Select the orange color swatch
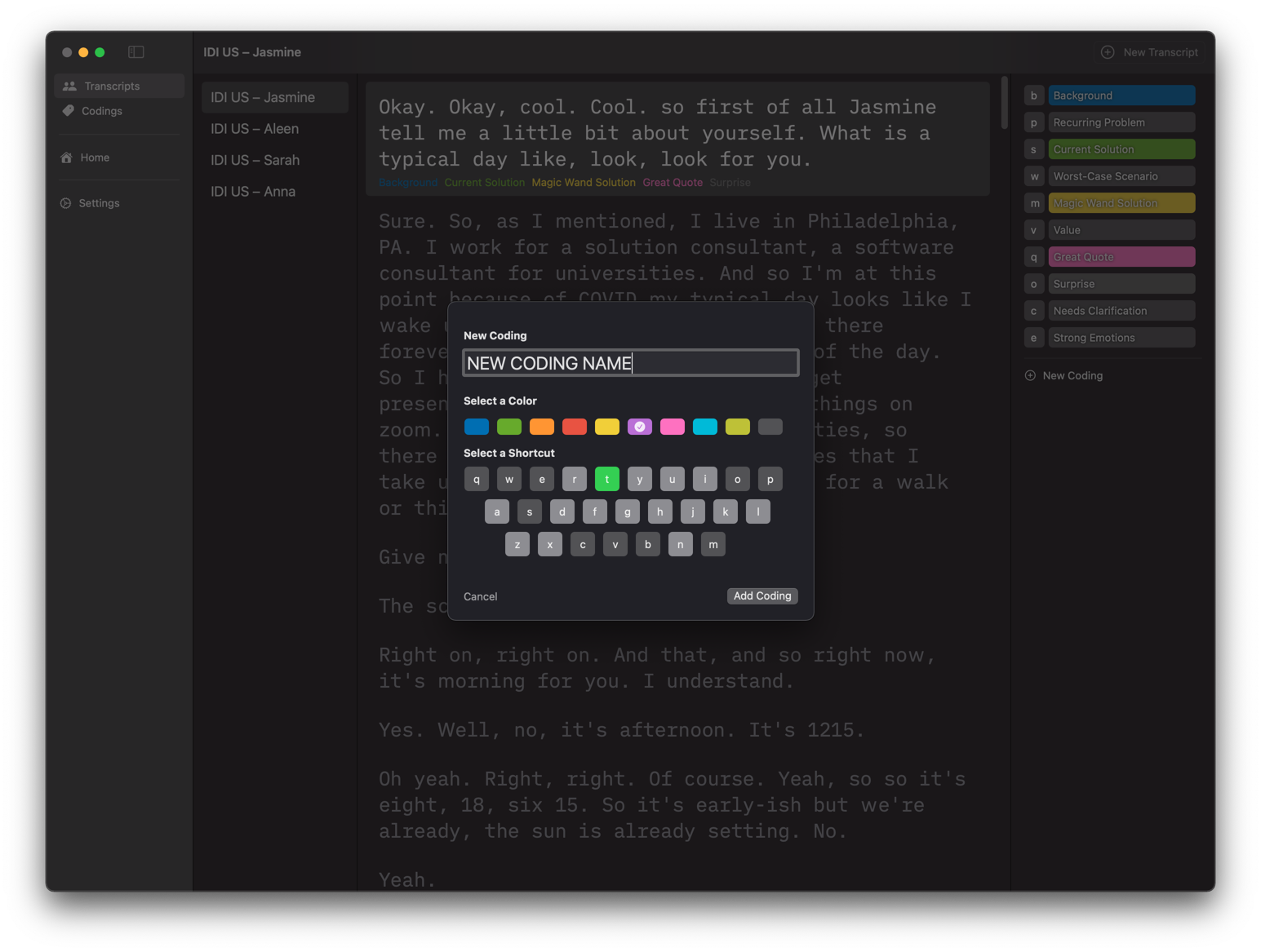Image resolution: width=1261 pixels, height=952 pixels. [x=542, y=427]
